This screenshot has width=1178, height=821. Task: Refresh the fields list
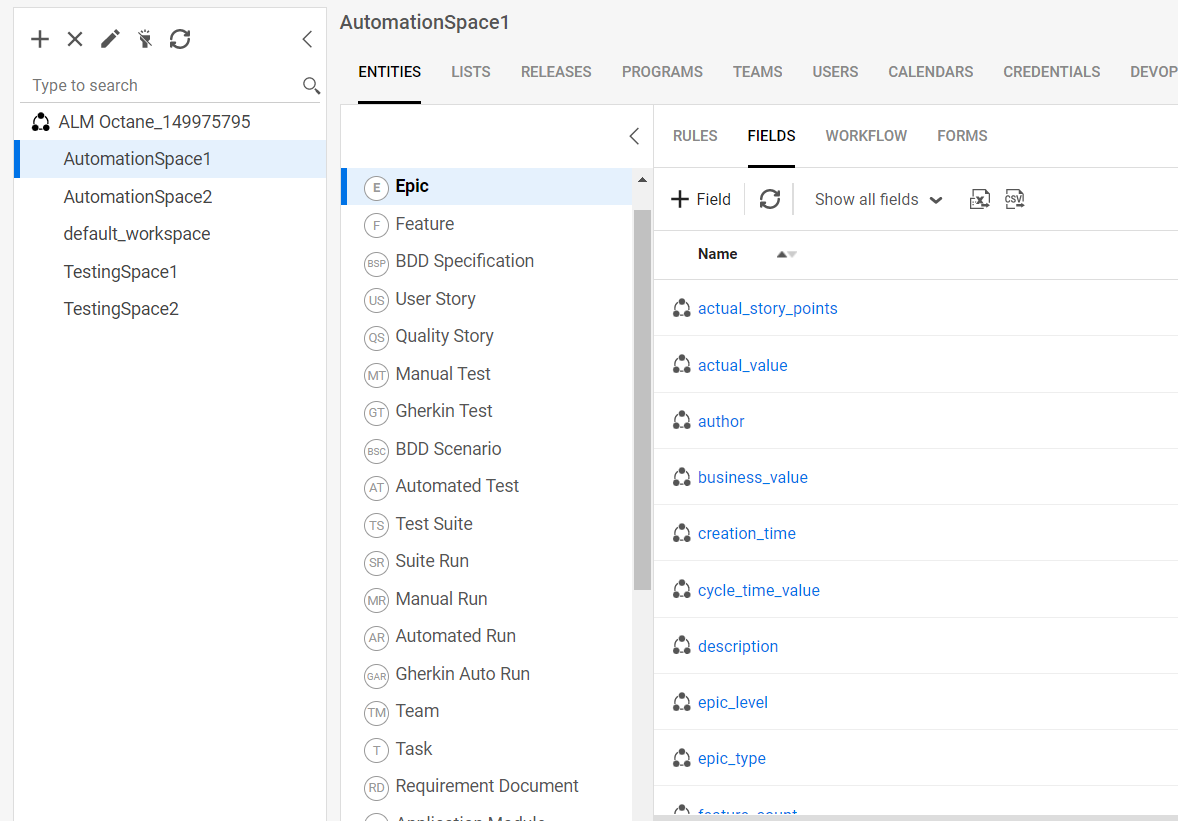click(x=769, y=199)
